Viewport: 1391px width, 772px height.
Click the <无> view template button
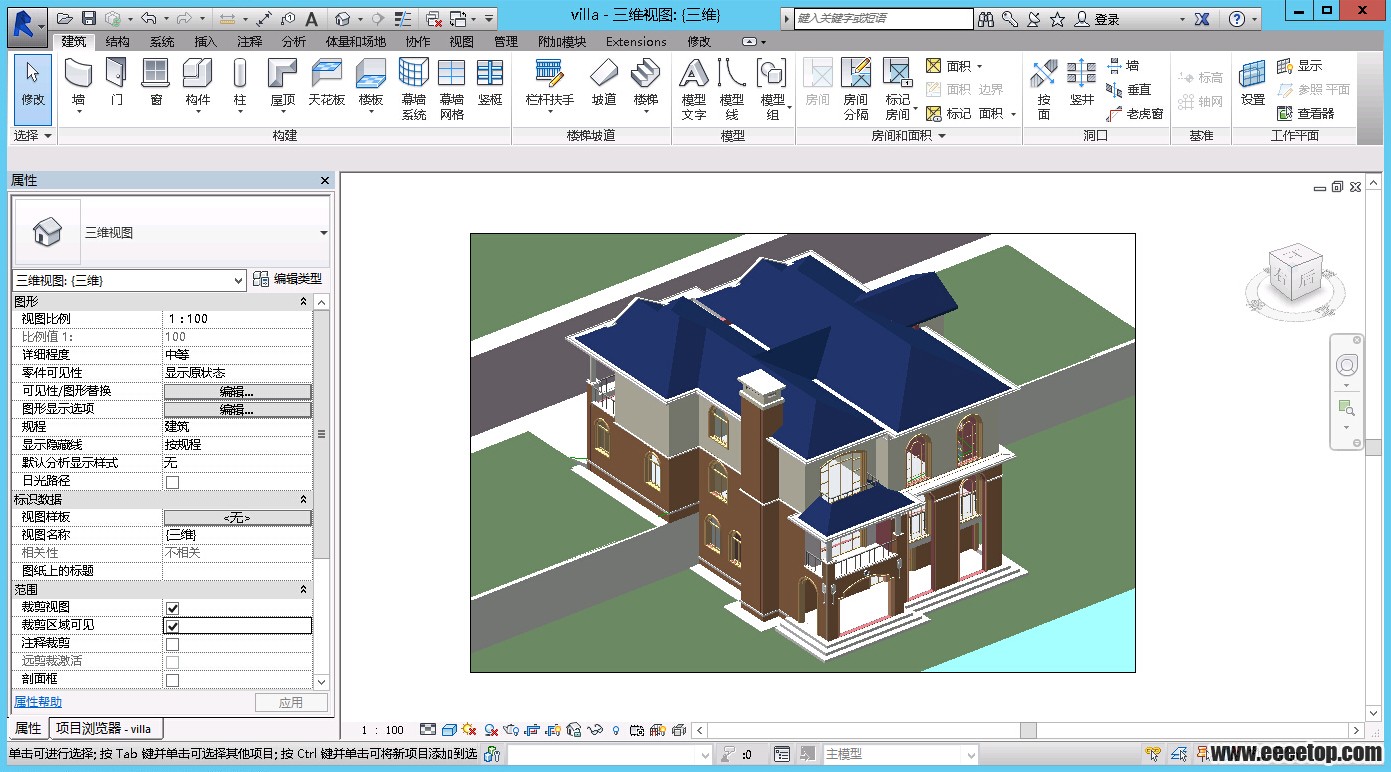[x=237, y=517]
